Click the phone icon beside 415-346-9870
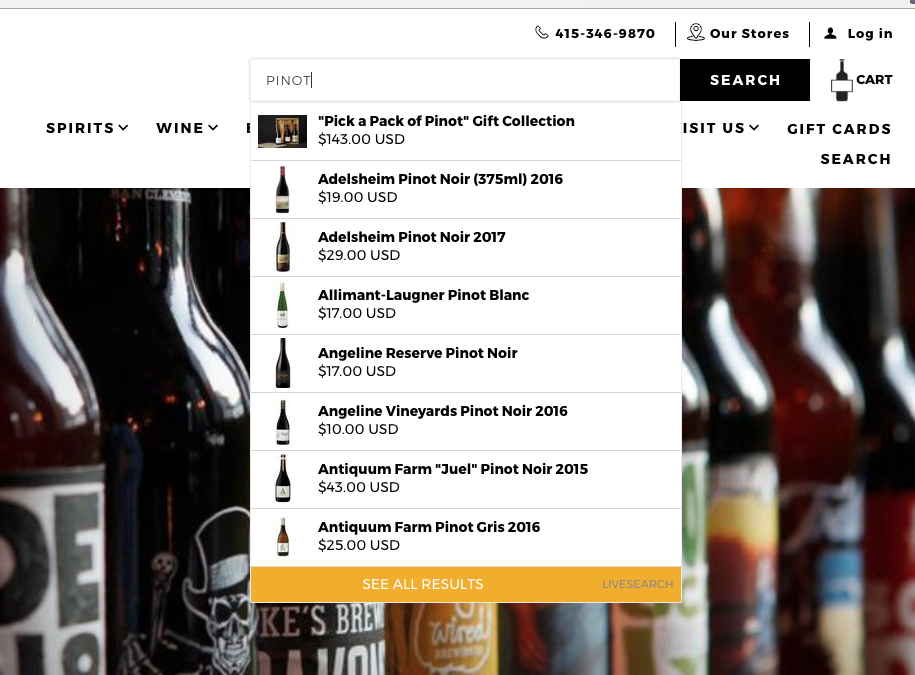Viewport: 915px width, 675px height. (541, 33)
